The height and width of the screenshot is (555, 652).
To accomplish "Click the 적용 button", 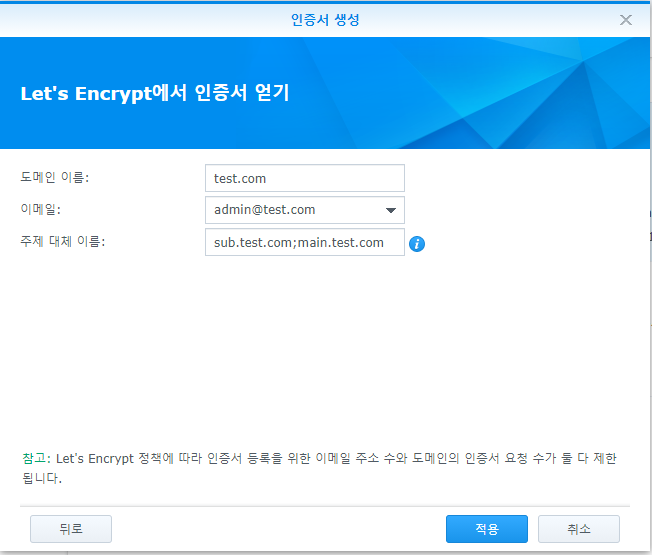I will (x=487, y=529).
